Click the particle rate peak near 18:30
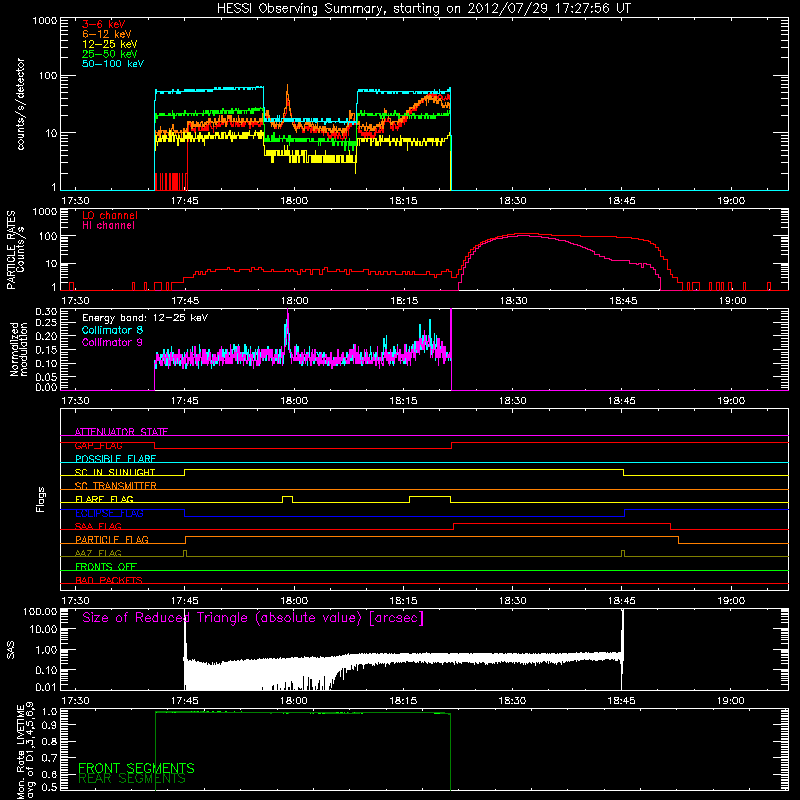This screenshot has height=800, width=800. [520, 235]
